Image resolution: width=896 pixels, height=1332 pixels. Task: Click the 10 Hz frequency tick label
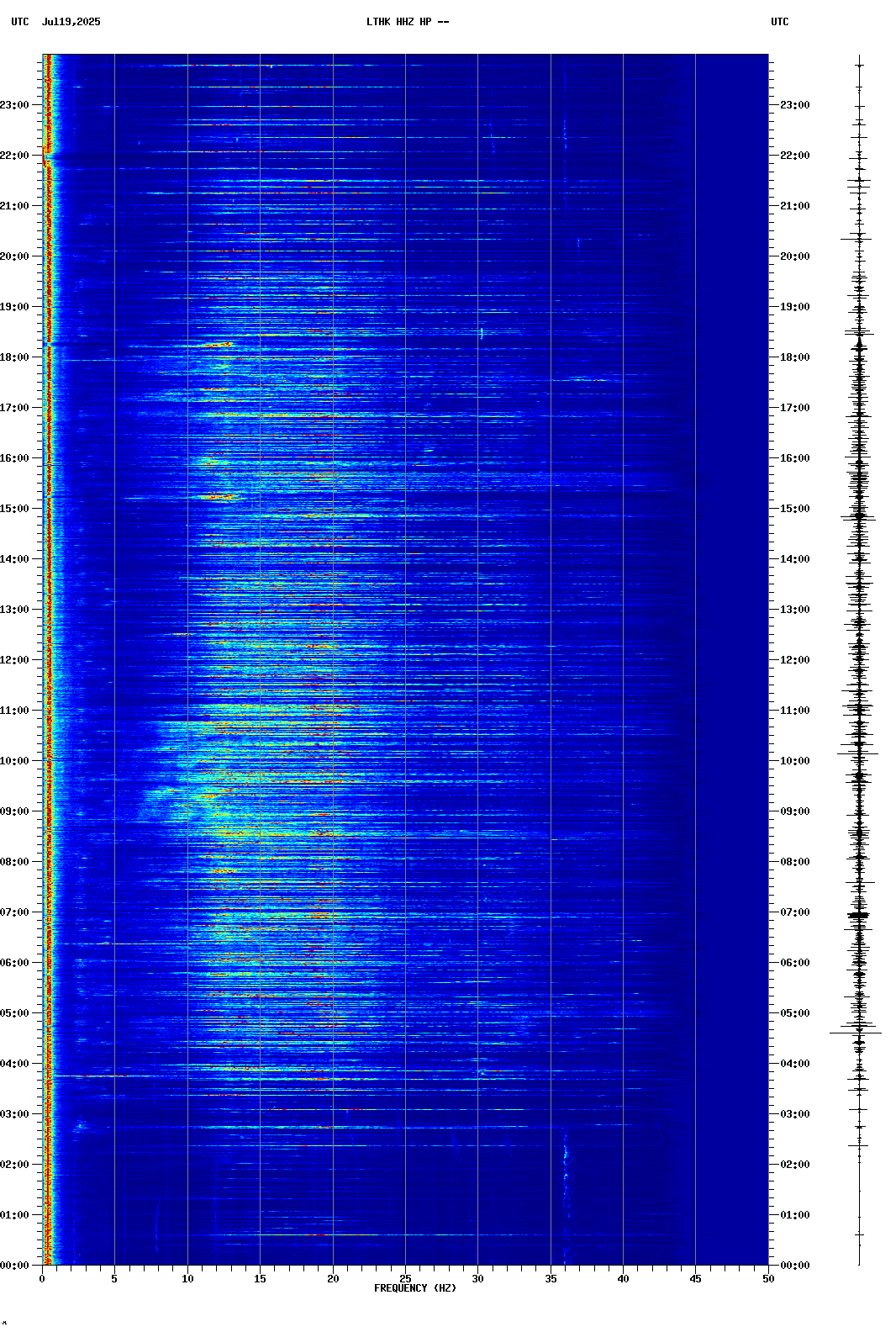(x=187, y=1279)
